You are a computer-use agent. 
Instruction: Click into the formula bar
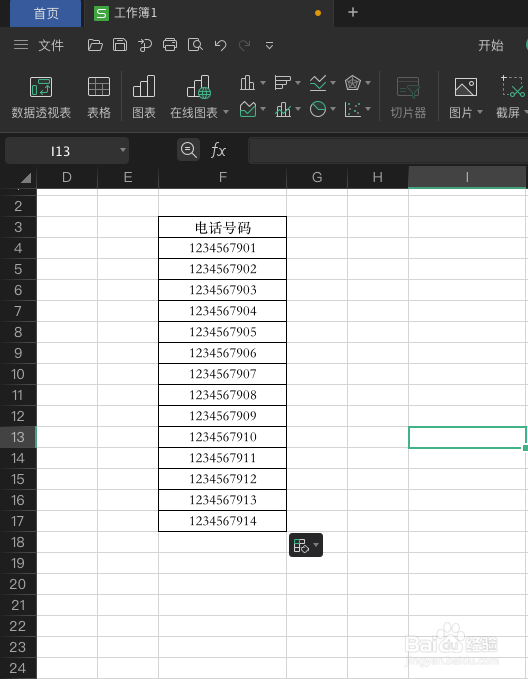pos(388,150)
